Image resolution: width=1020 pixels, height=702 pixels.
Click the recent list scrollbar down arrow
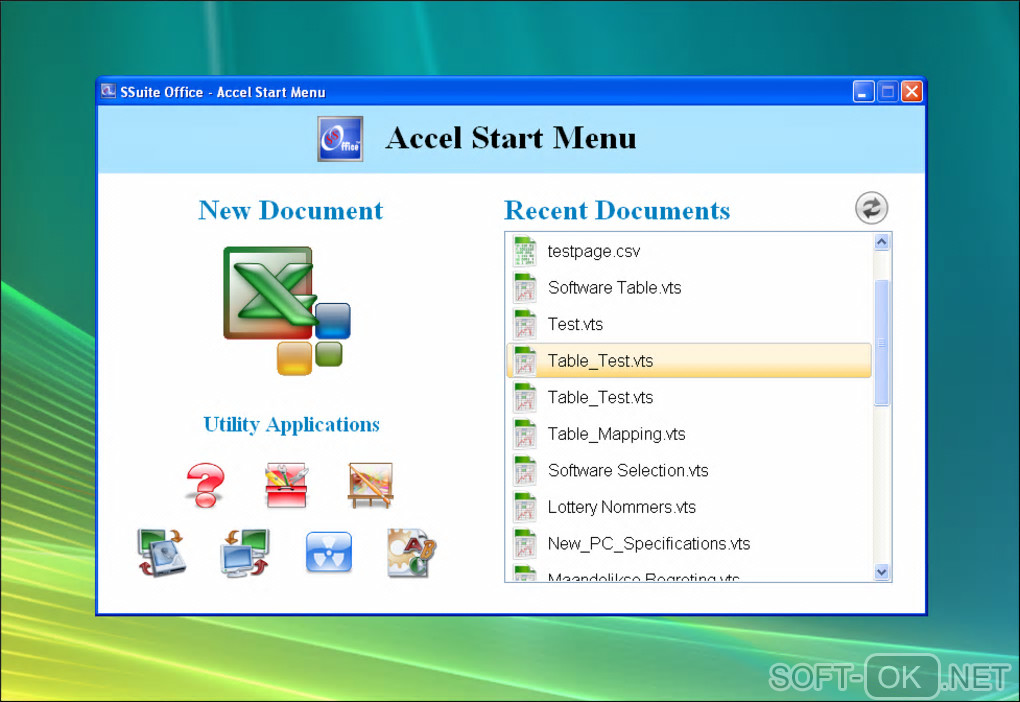click(x=881, y=572)
